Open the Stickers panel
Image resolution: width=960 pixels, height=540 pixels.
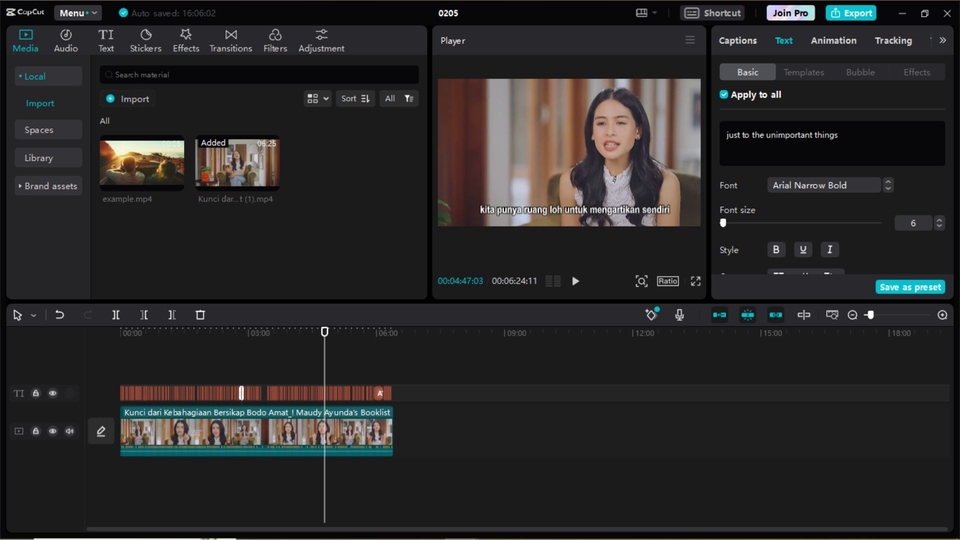(145, 40)
